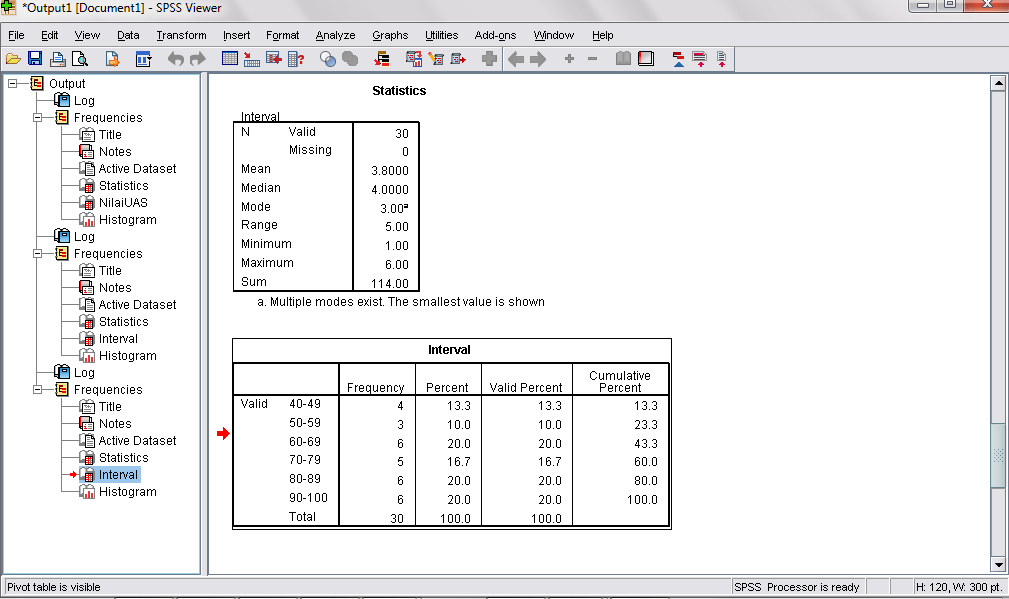Click the Designate Window plus icon
The image size is (1009, 599).
coord(489,59)
